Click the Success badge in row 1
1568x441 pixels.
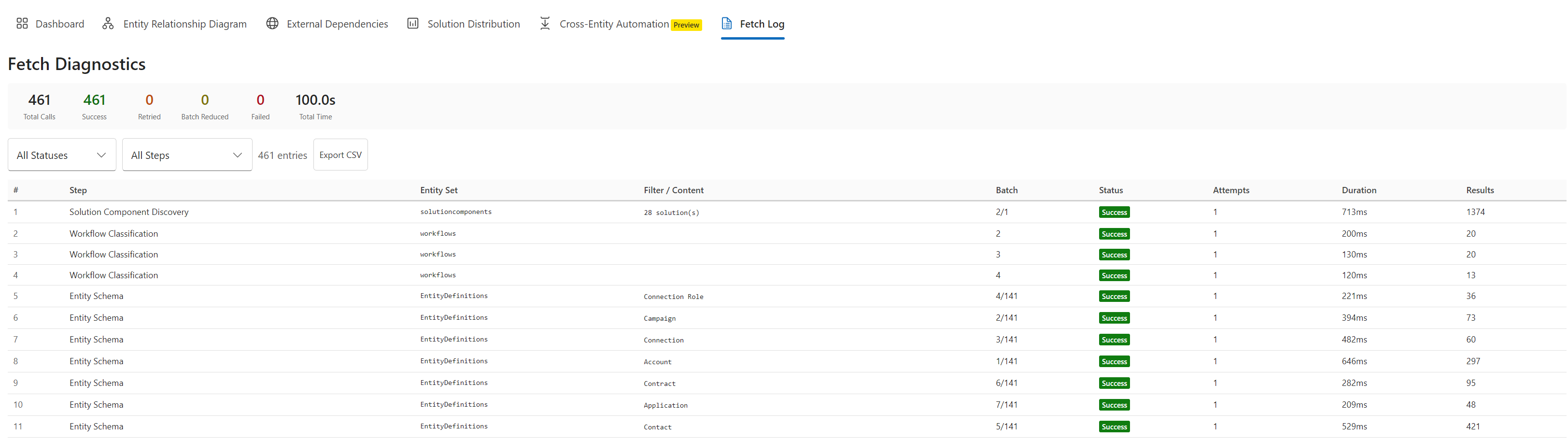pos(1115,212)
